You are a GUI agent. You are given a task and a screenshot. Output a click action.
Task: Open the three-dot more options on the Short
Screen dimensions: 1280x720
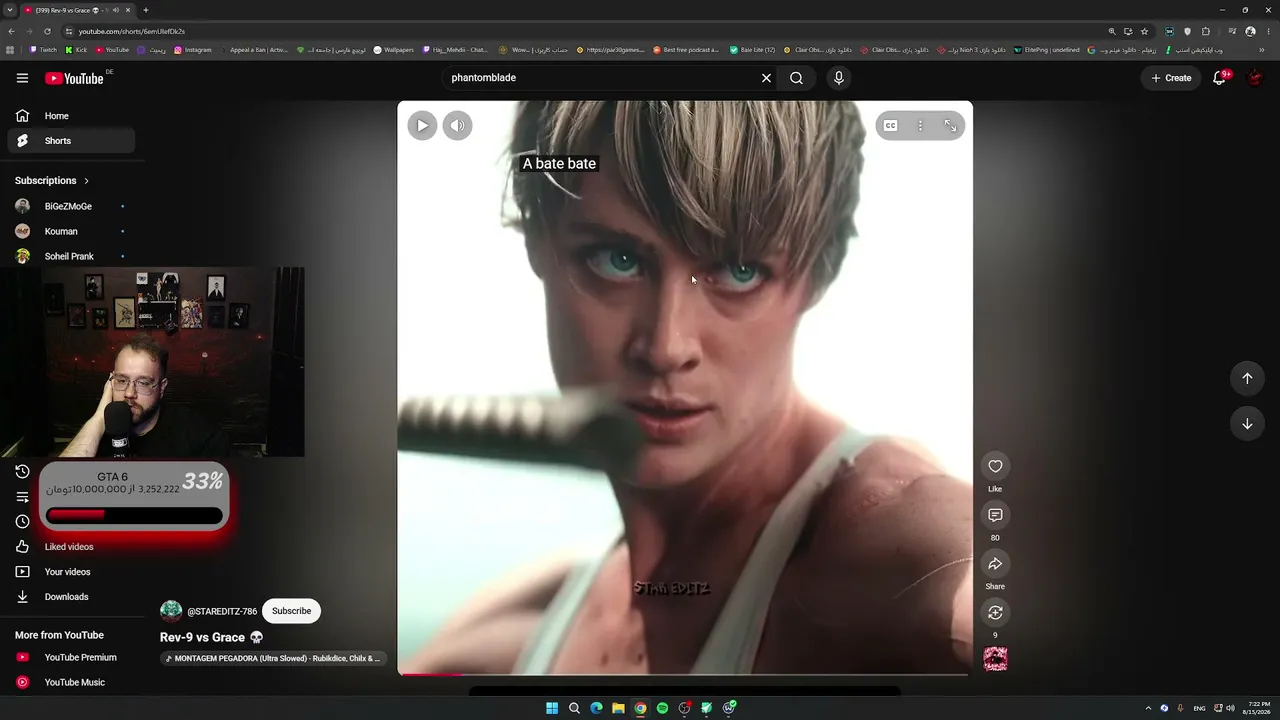click(920, 125)
